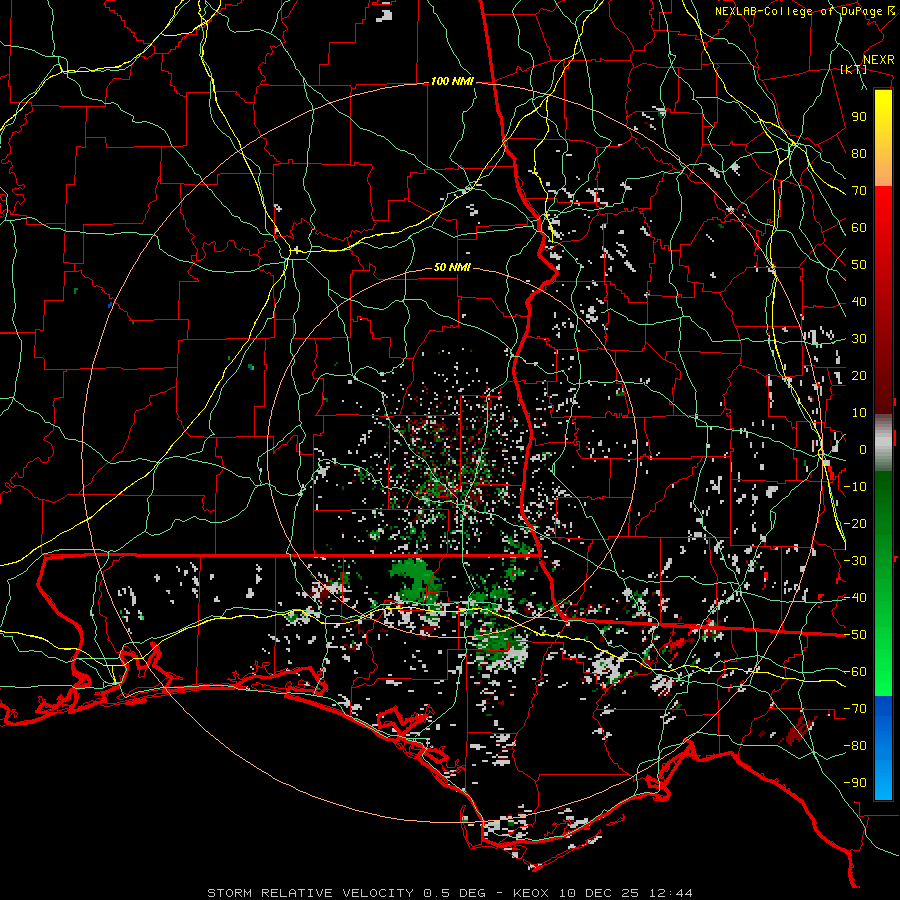Screen dimensions: 900x900
Task: Click the gray zero-velocity segment of color bar
Action: pos(883,443)
